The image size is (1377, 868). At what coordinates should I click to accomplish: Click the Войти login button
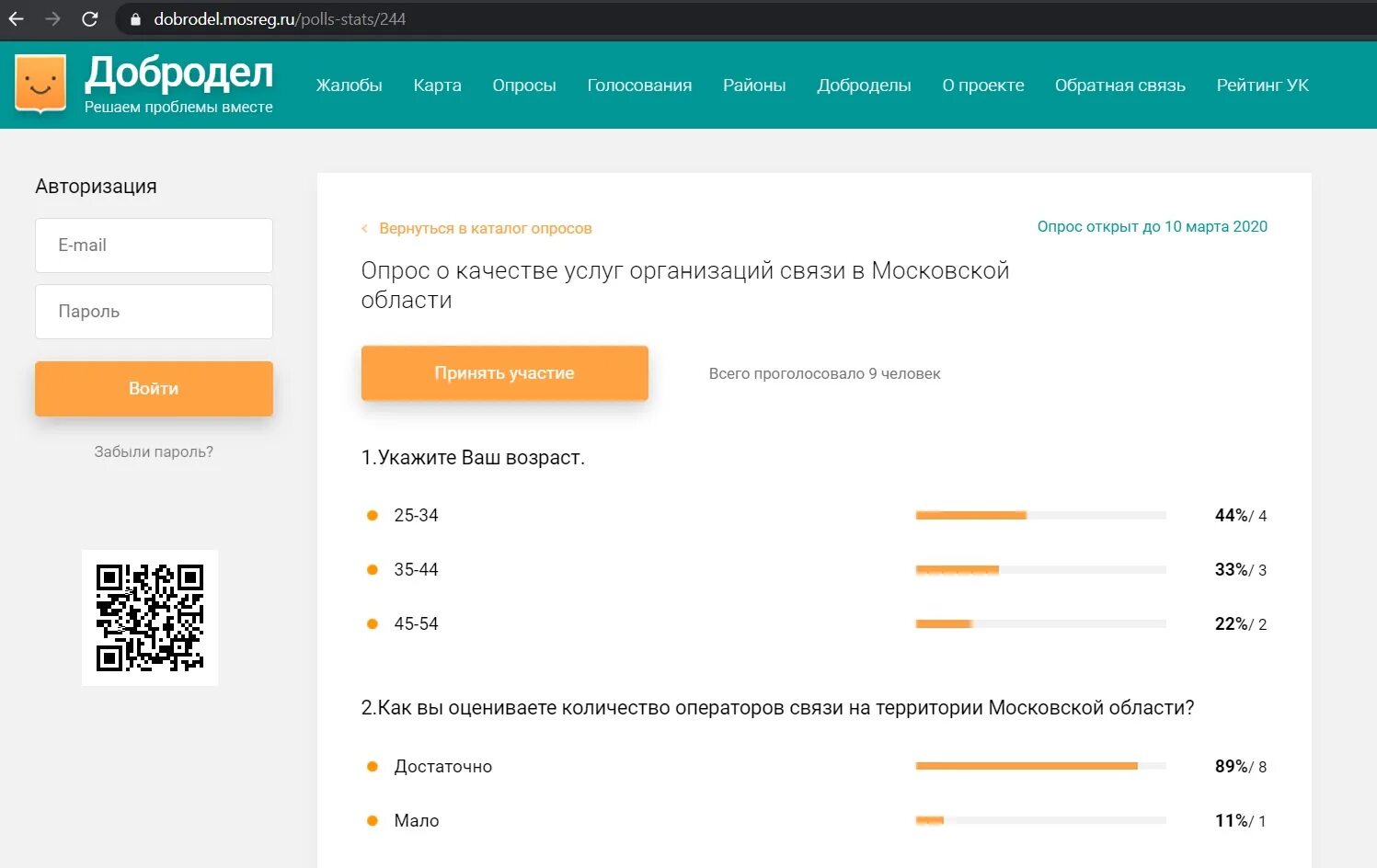[154, 388]
